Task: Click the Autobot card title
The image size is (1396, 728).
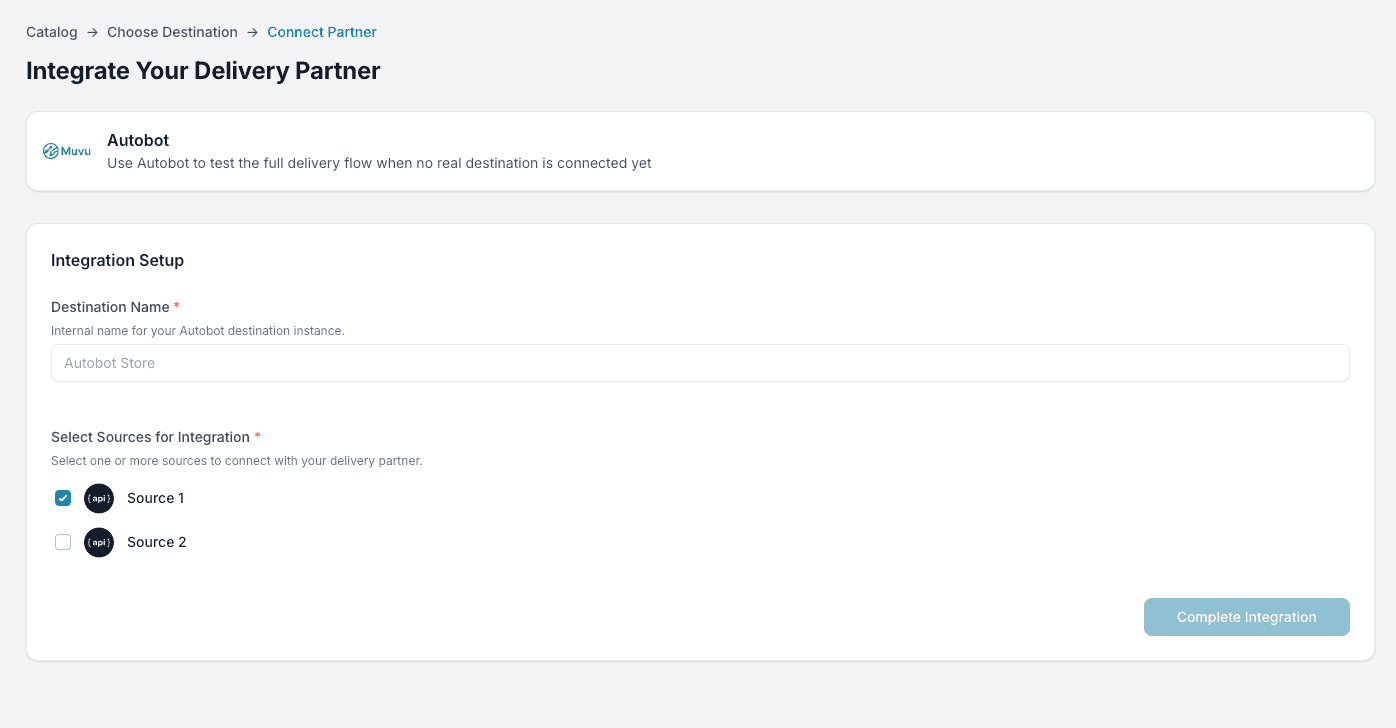Action: tap(138, 140)
